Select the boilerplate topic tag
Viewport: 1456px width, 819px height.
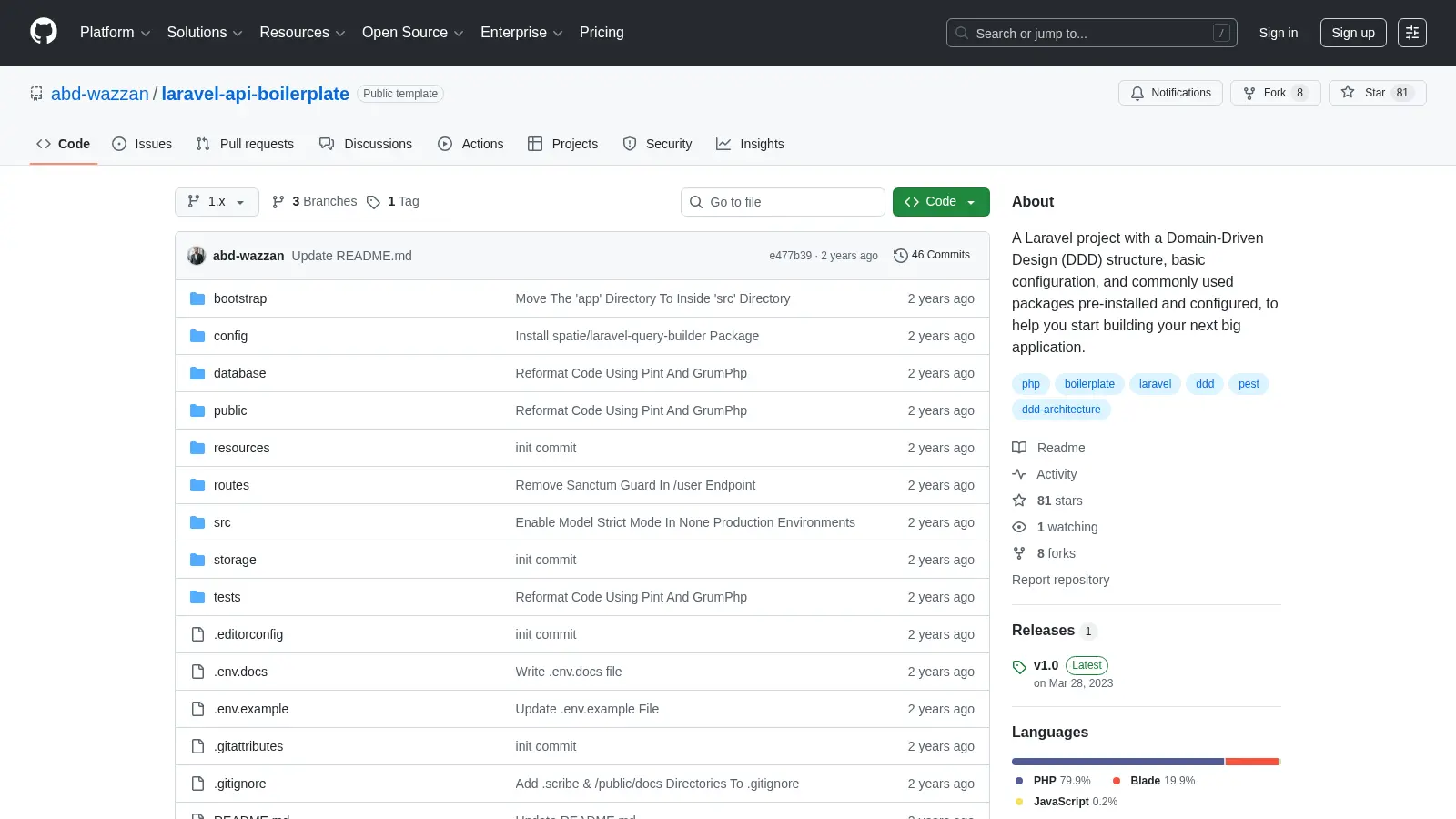1089,384
